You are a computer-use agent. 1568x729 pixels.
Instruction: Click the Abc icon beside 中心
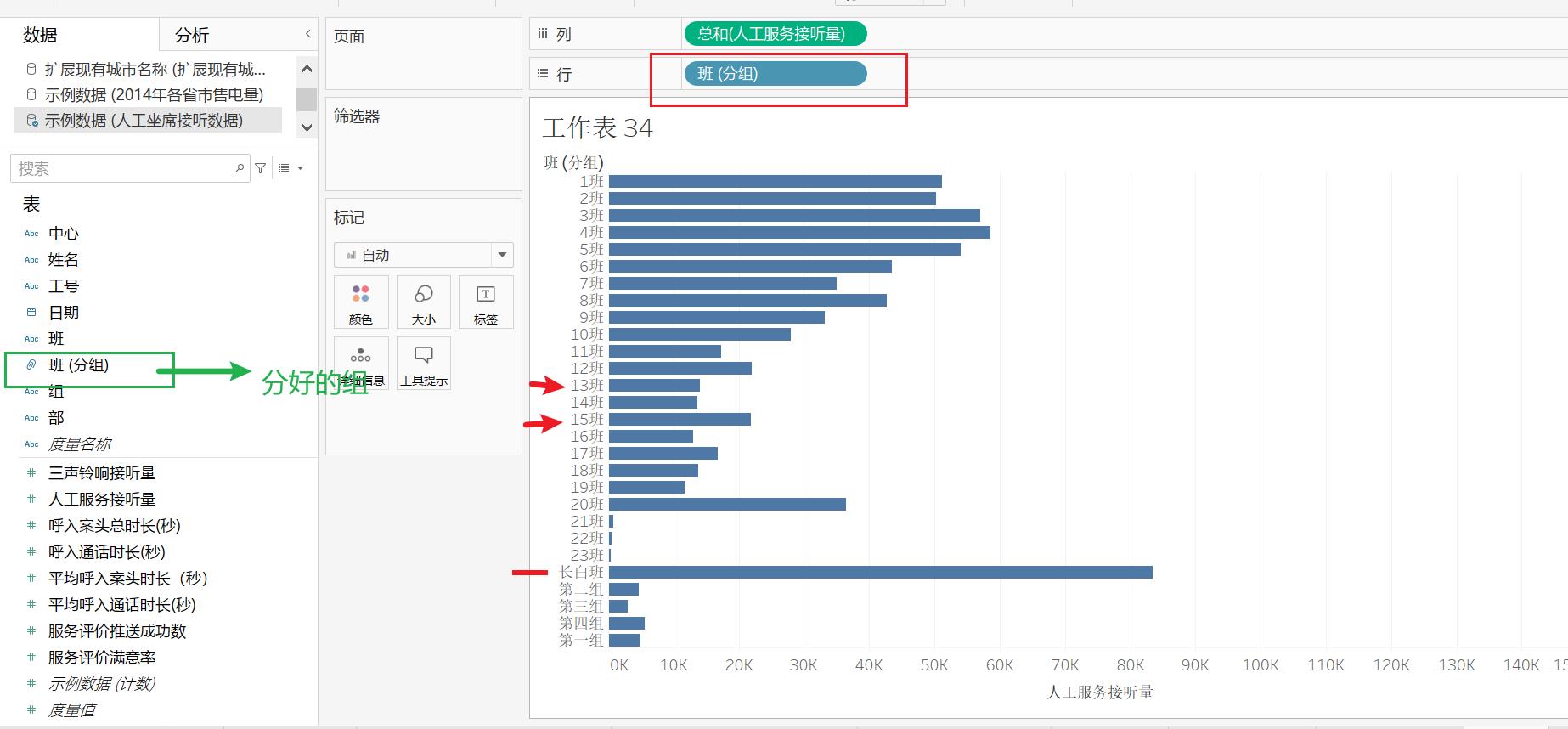click(31, 233)
